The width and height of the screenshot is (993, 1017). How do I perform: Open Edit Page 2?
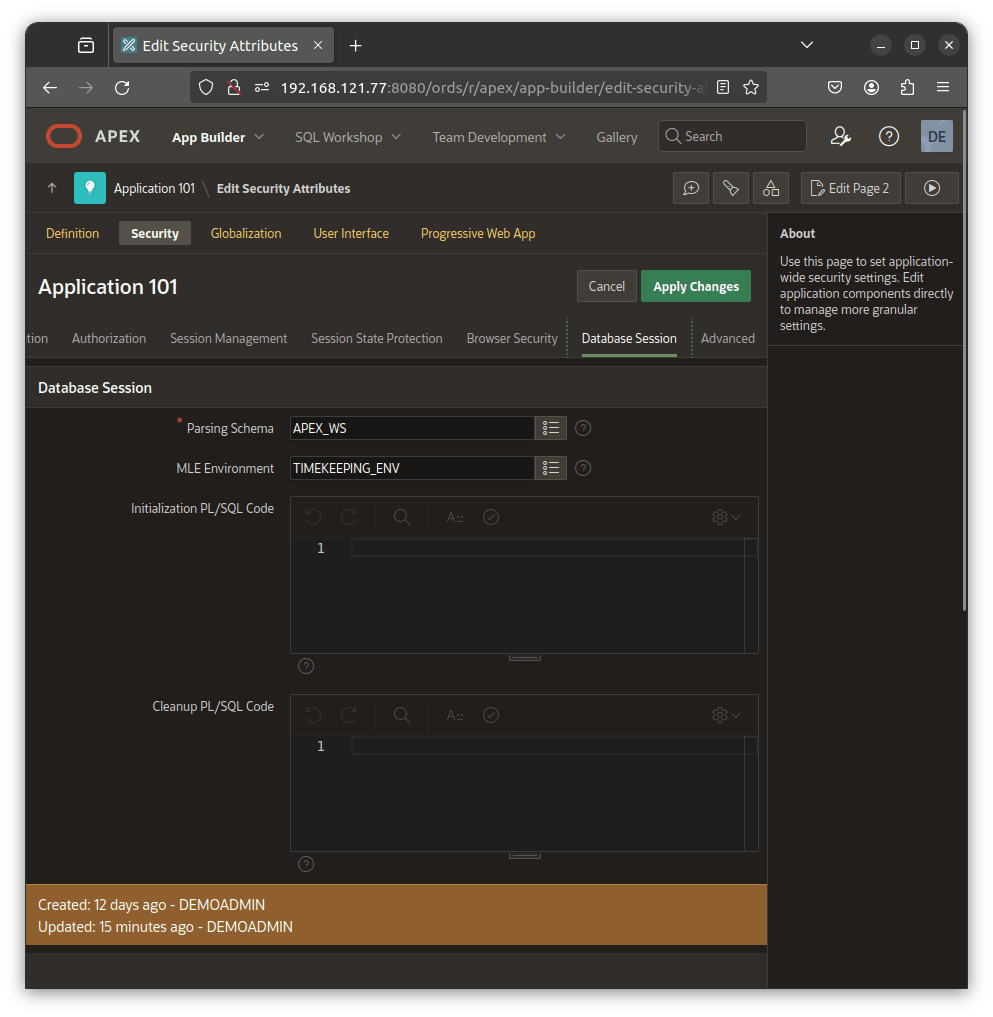pyautogui.click(x=849, y=188)
